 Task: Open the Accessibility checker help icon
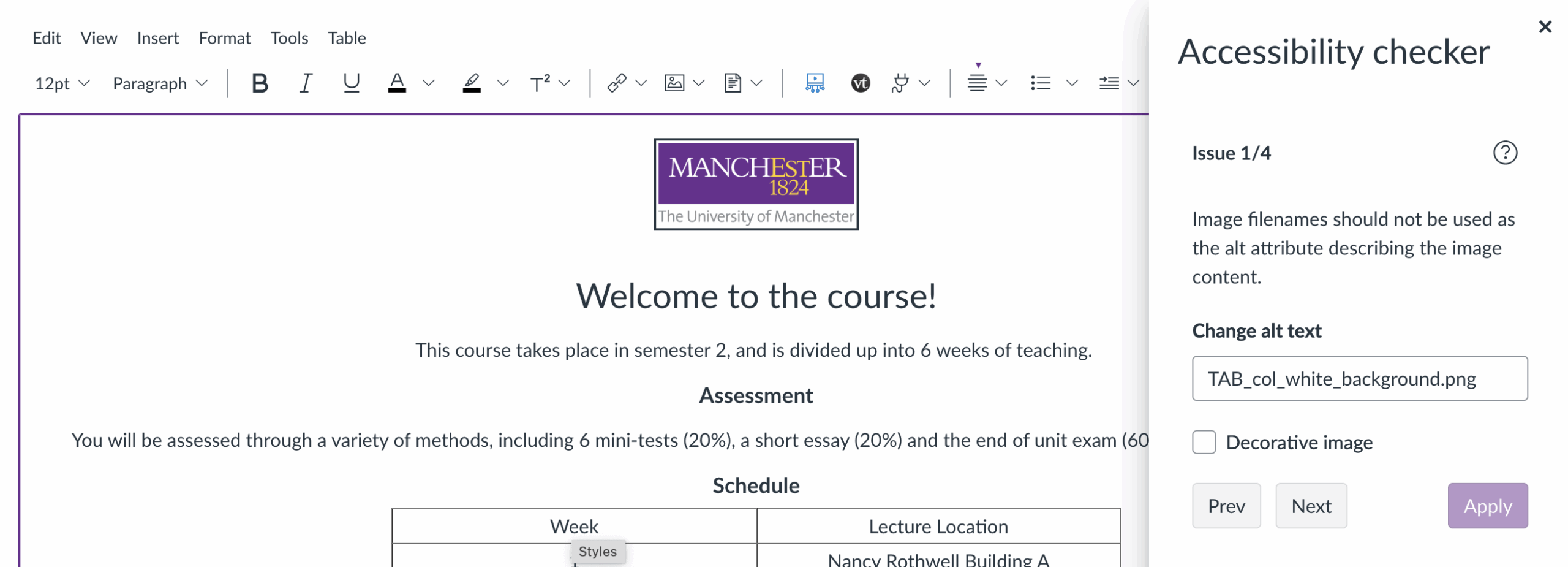[x=1506, y=153]
